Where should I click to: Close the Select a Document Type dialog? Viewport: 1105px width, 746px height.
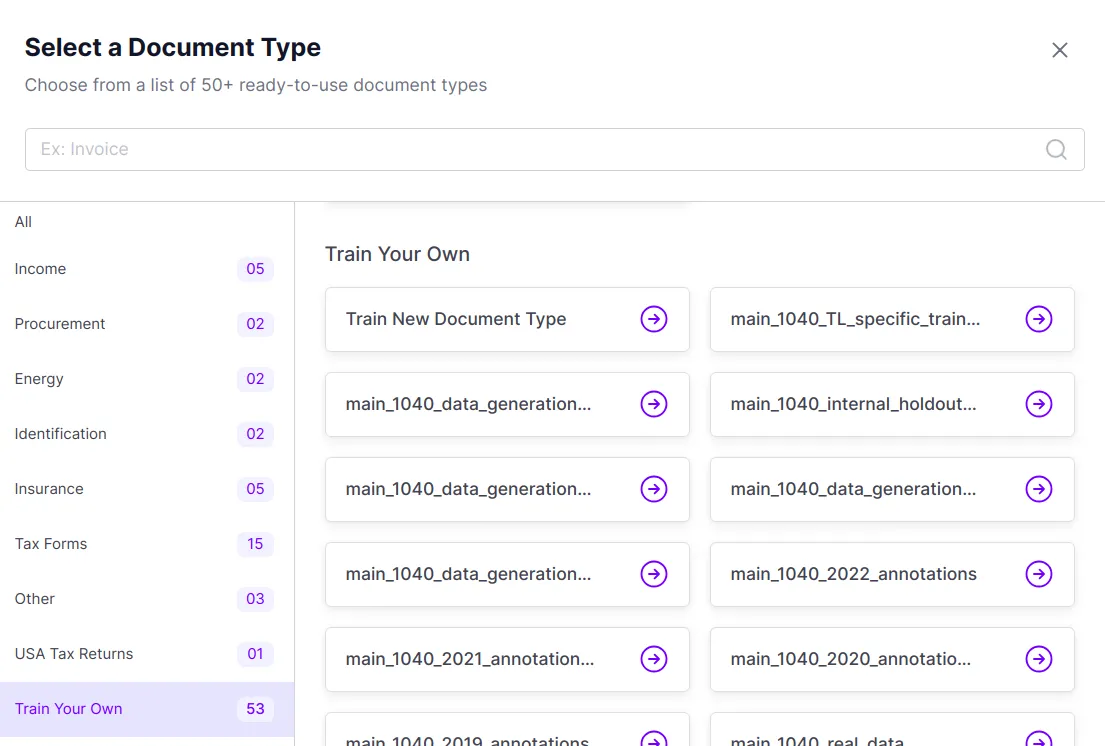1059,50
